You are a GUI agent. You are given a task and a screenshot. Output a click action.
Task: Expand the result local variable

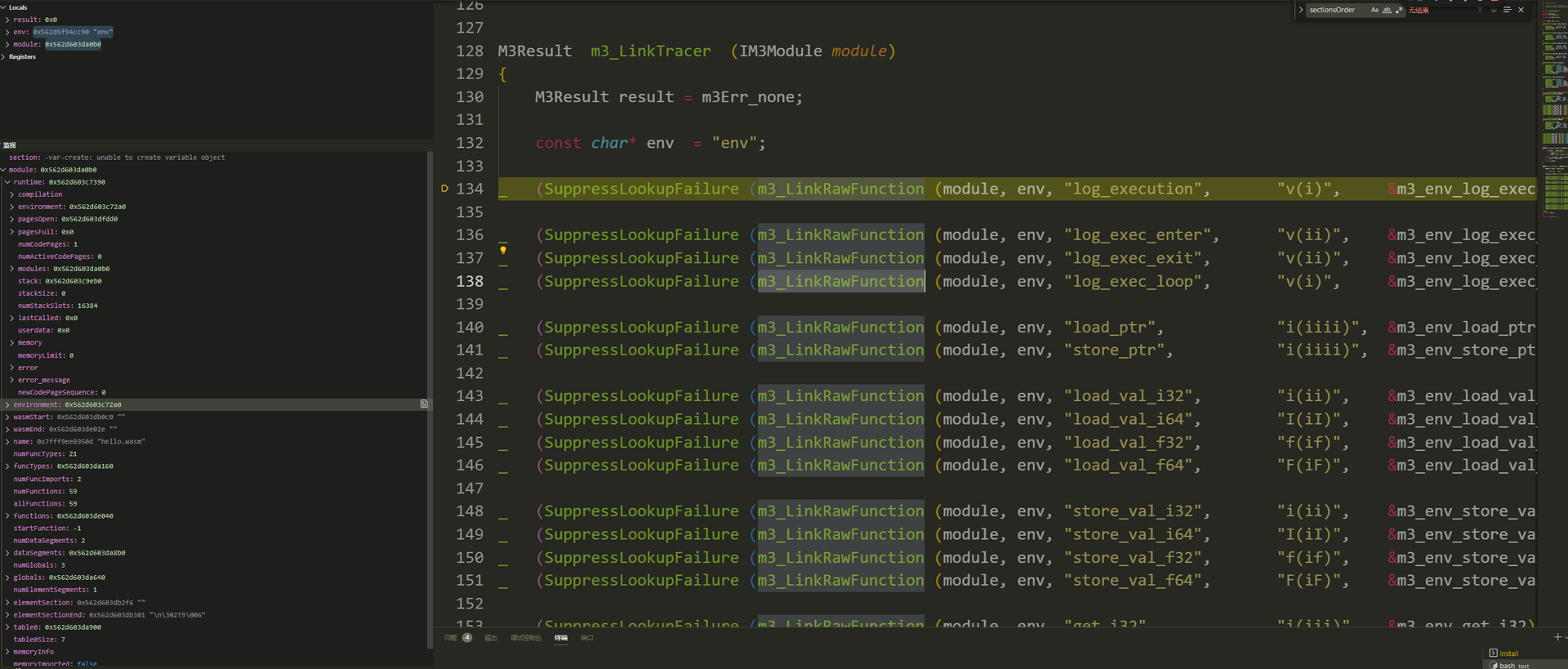(x=7, y=20)
